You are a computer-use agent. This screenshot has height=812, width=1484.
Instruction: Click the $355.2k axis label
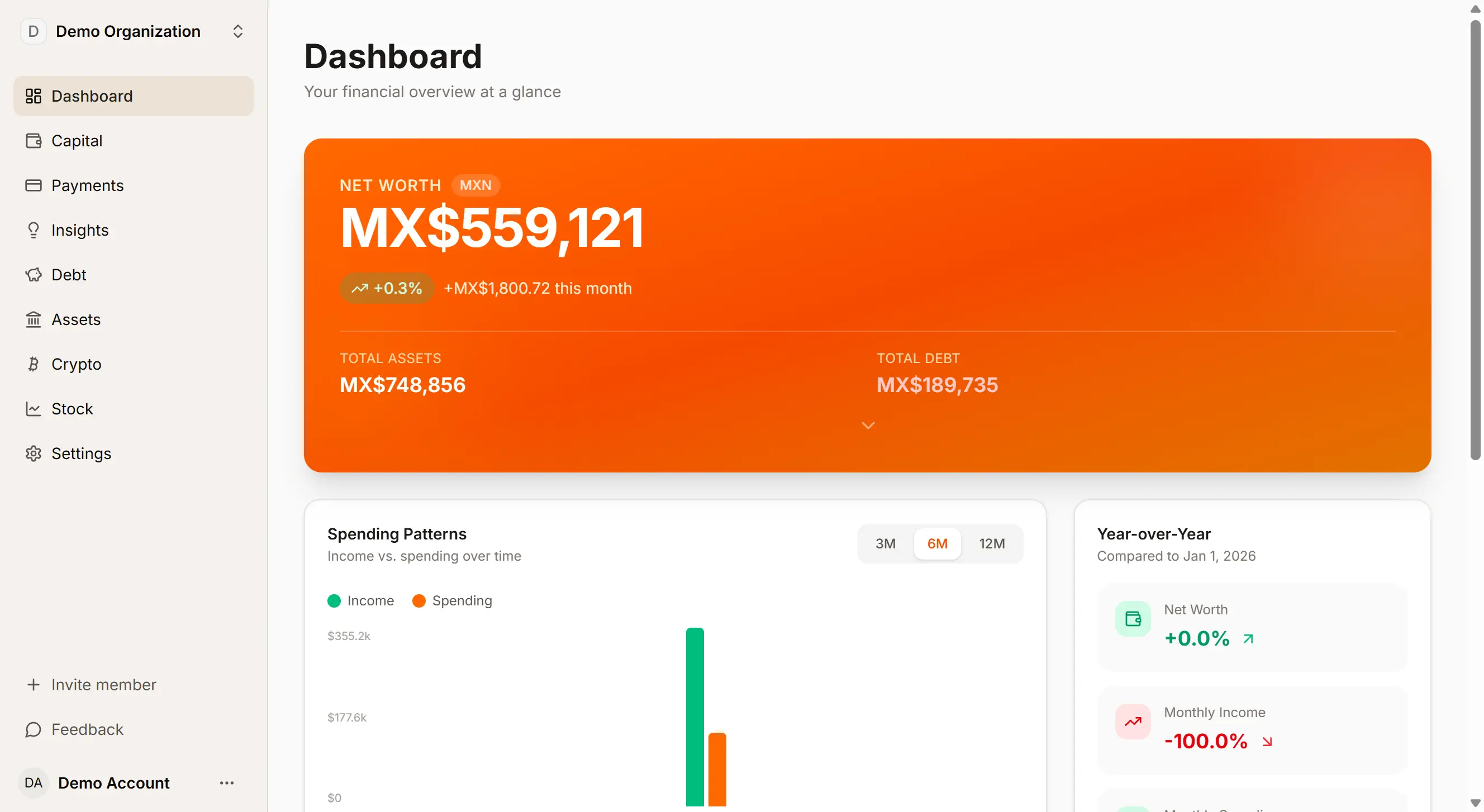349,636
